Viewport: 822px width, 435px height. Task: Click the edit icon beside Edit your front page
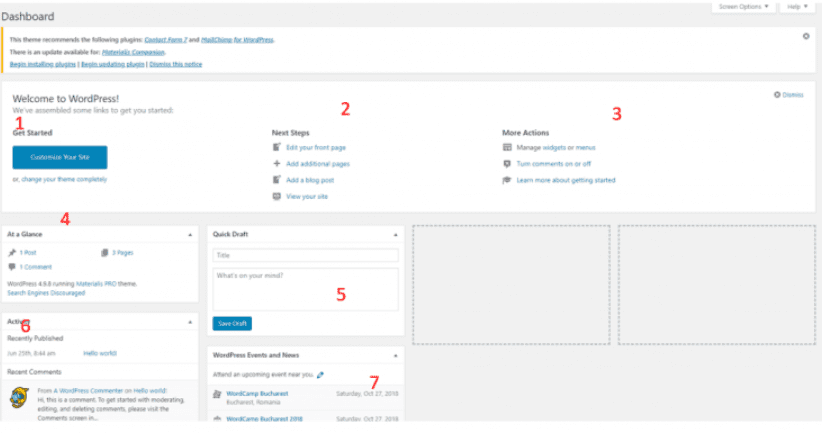click(x=277, y=147)
